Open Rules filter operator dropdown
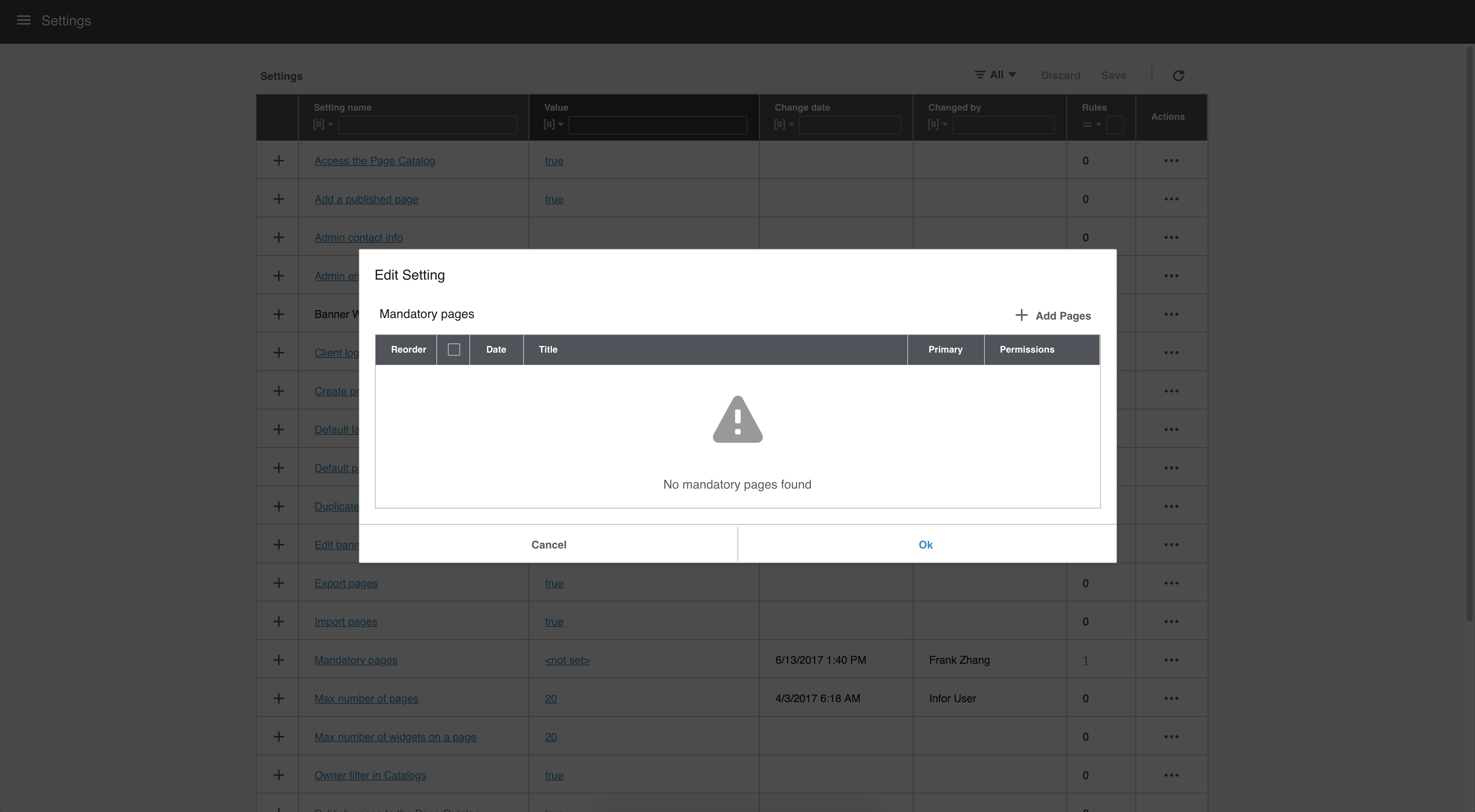Image resolution: width=1475 pixels, height=812 pixels. click(x=1092, y=124)
